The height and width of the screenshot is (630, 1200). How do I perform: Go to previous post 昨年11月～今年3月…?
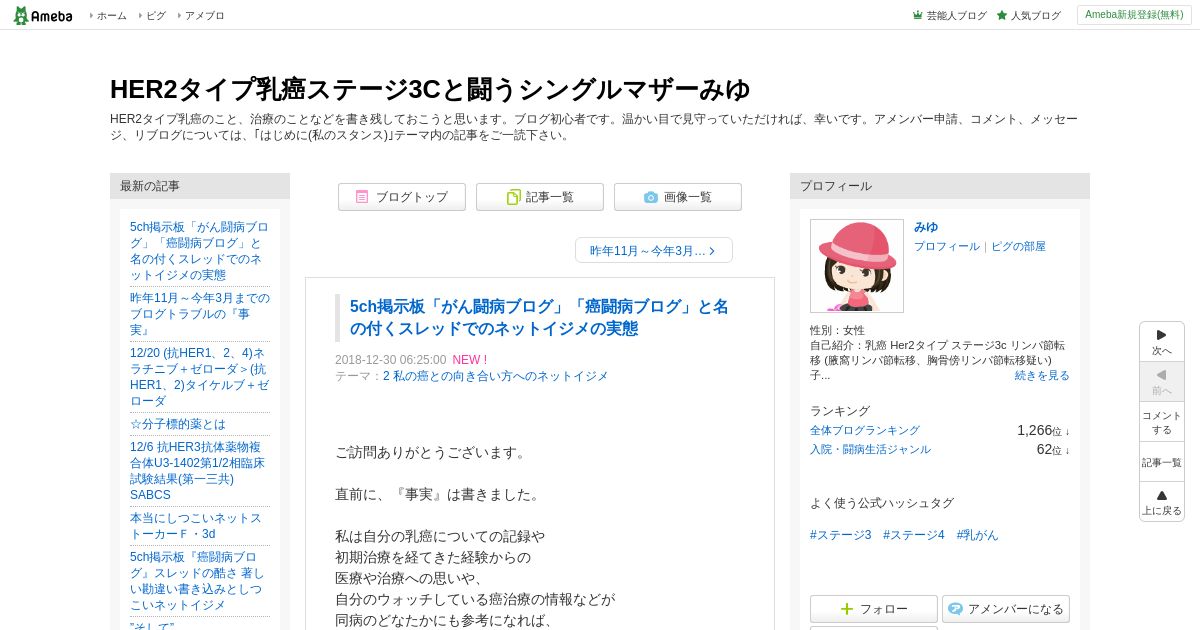[654, 250]
